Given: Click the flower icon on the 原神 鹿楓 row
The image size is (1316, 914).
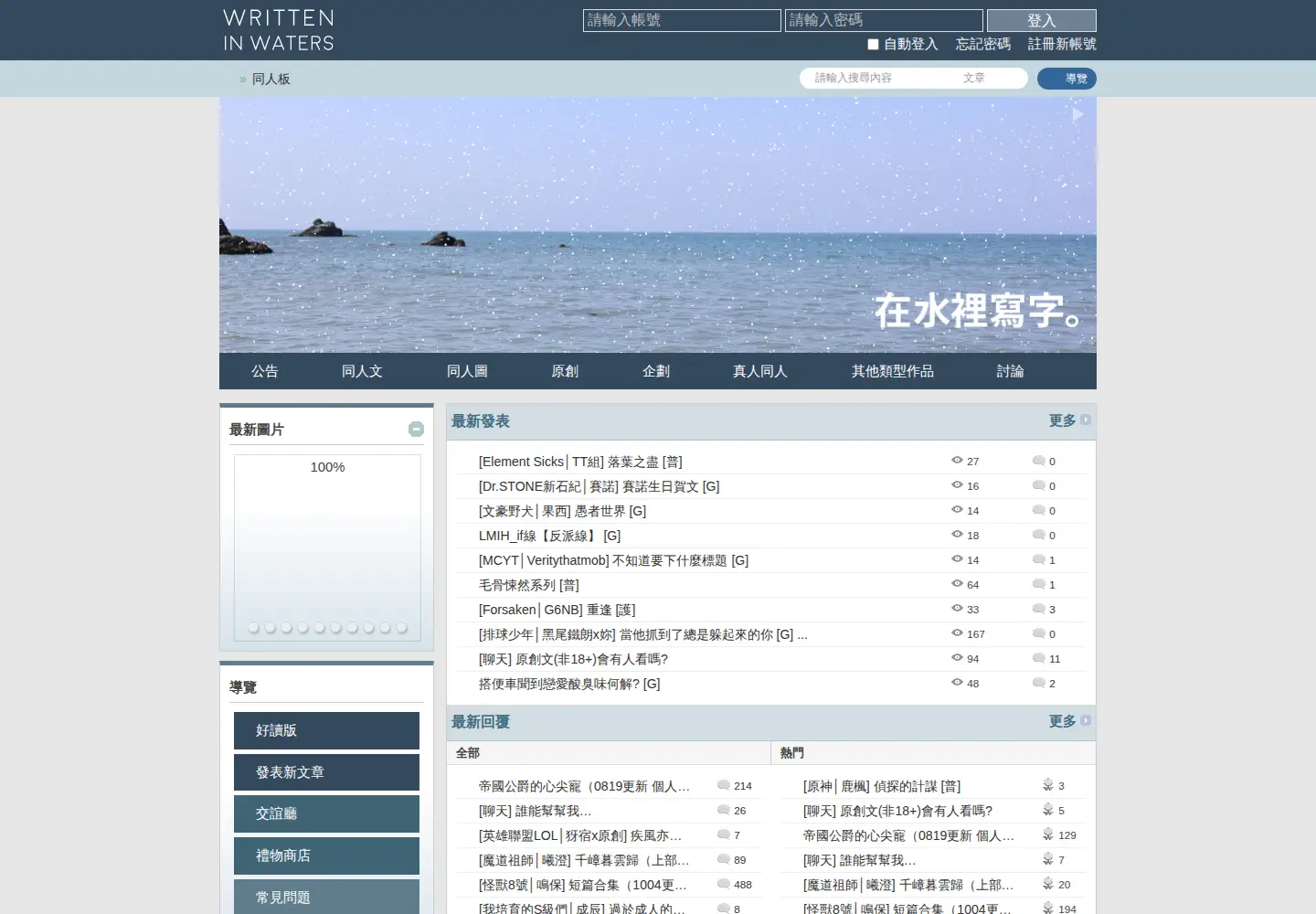Looking at the screenshot, I should point(1048,785).
